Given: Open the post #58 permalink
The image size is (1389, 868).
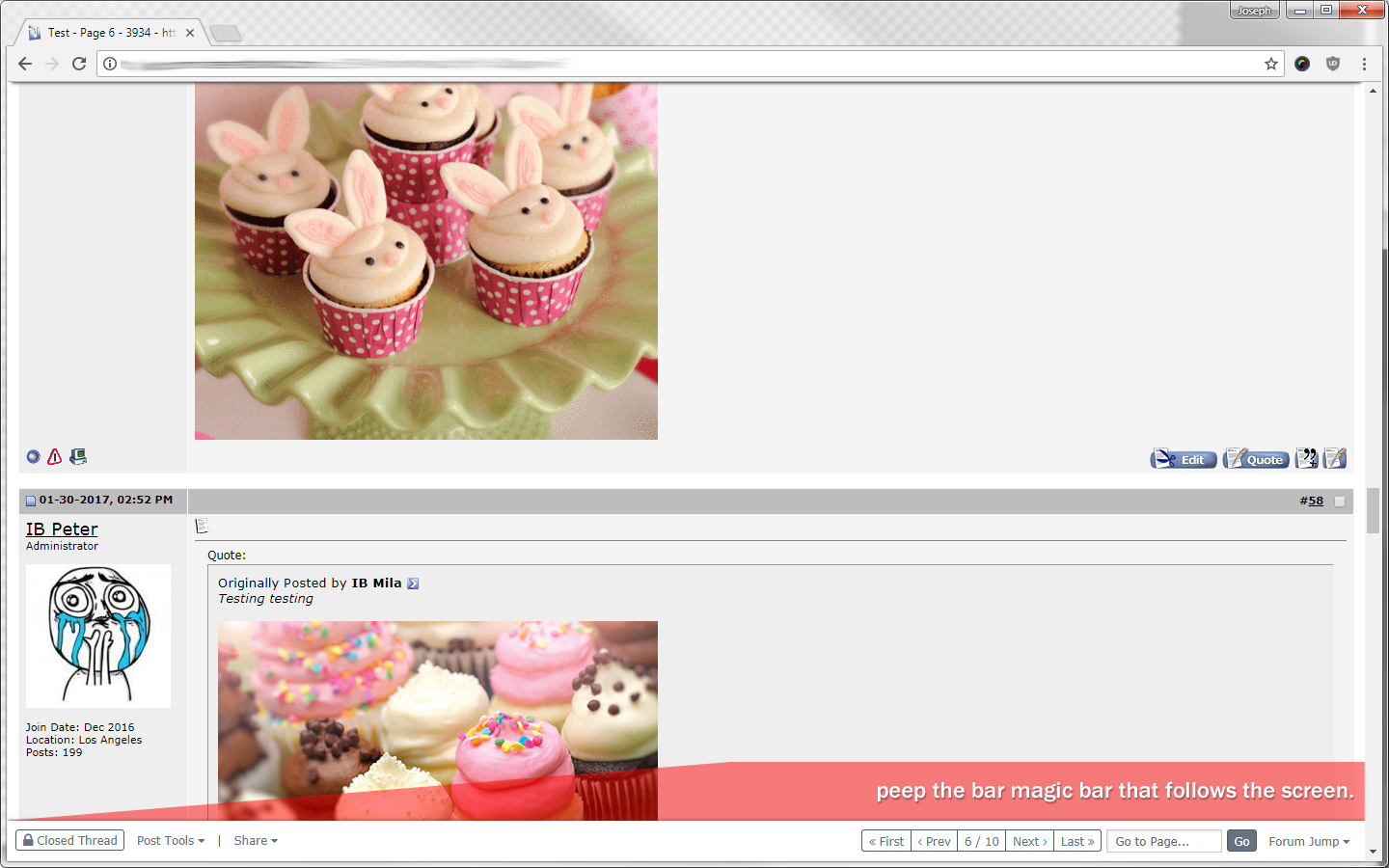Looking at the screenshot, I should pos(1312,501).
